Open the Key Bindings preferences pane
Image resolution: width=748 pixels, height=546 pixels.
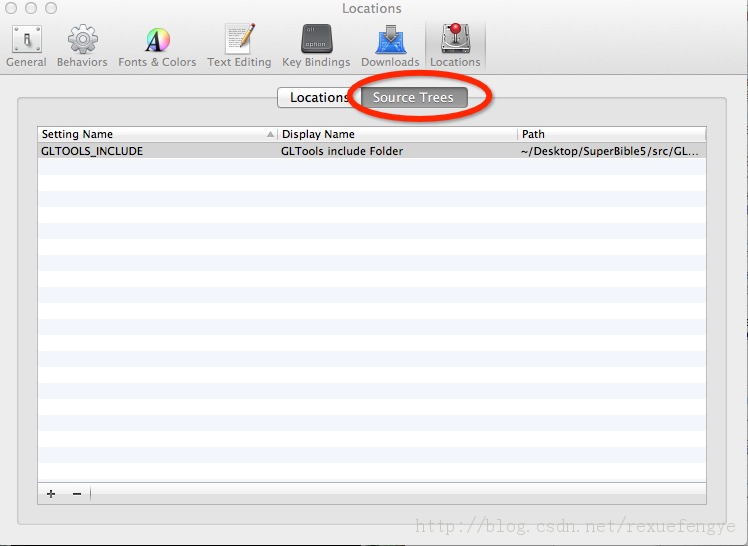click(316, 46)
